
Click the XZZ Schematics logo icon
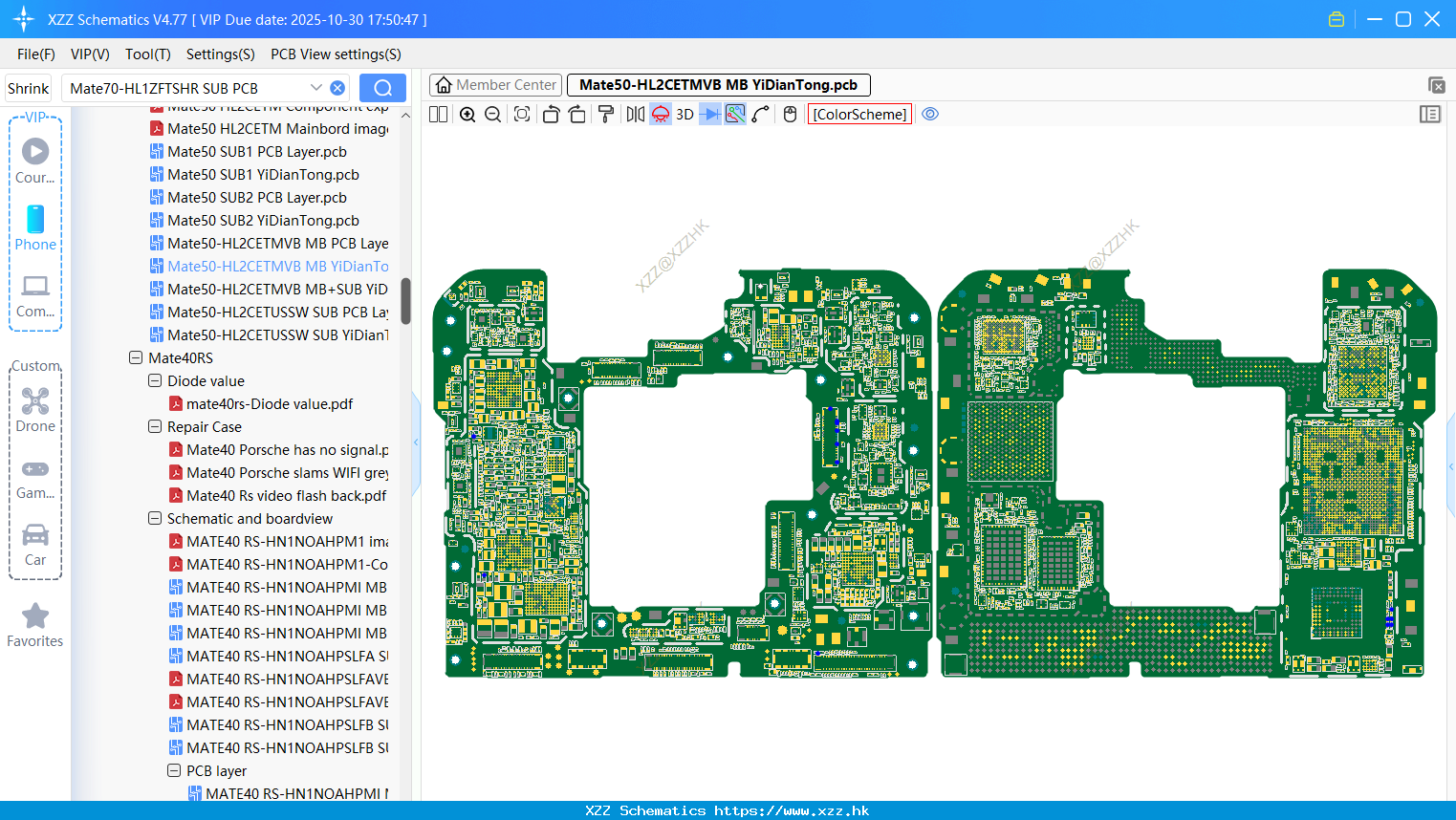24,19
